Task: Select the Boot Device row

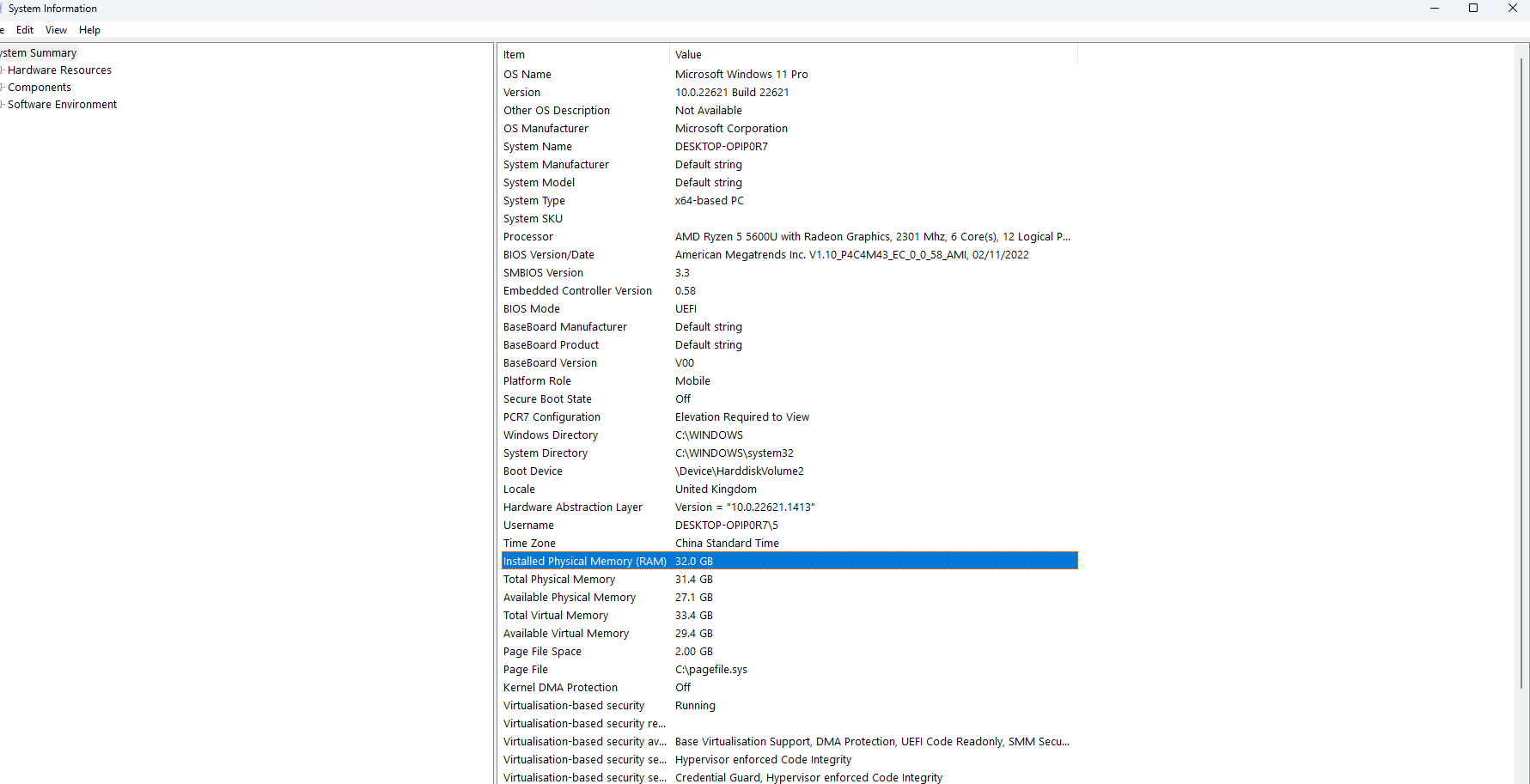Action: (789, 471)
